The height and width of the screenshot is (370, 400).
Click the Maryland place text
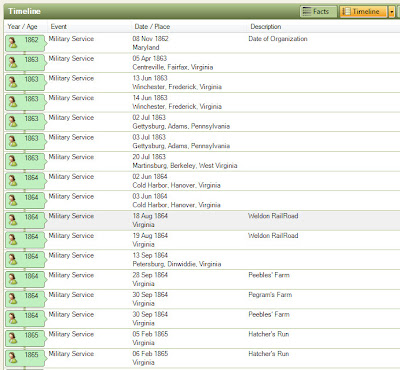[146, 48]
